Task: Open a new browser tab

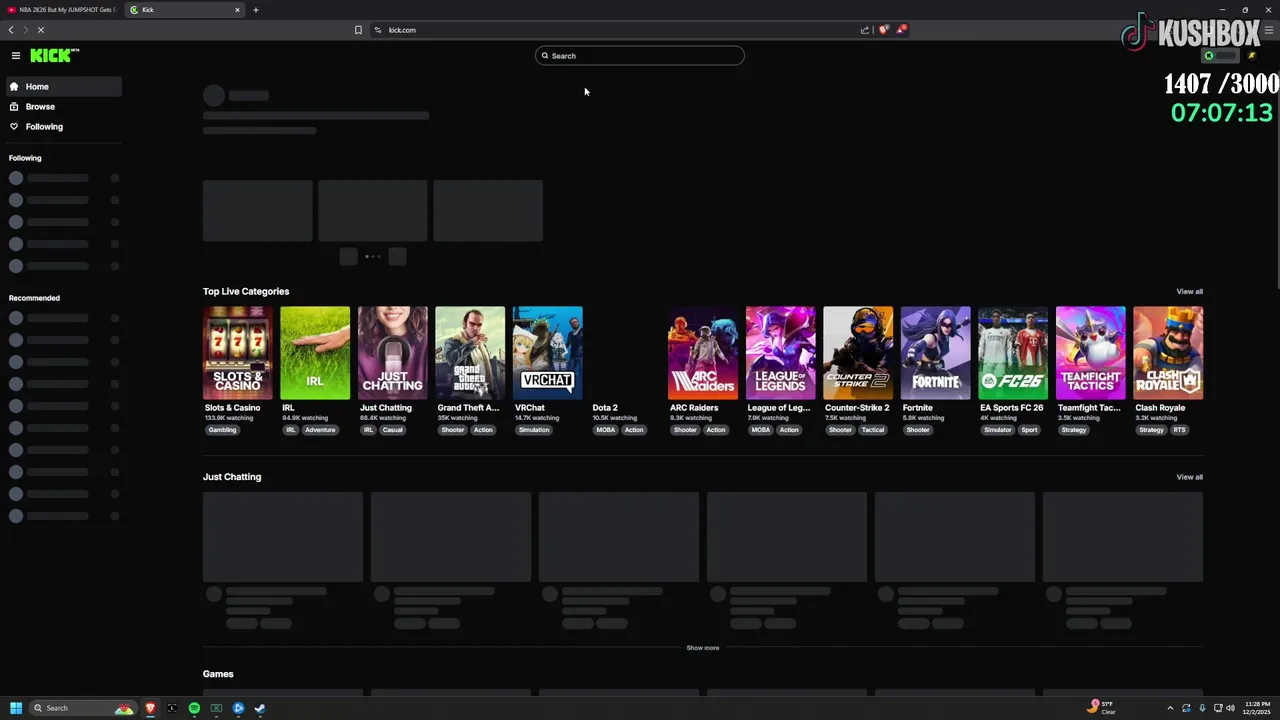Action: point(255,10)
